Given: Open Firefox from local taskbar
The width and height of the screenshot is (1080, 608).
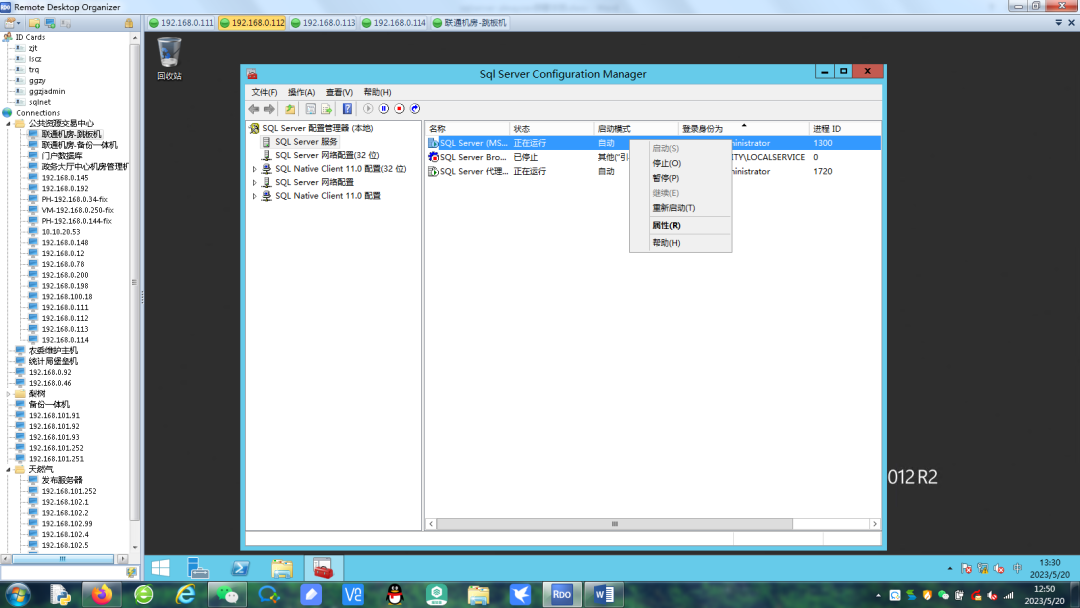Looking at the screenshot, I should [101, 594].
